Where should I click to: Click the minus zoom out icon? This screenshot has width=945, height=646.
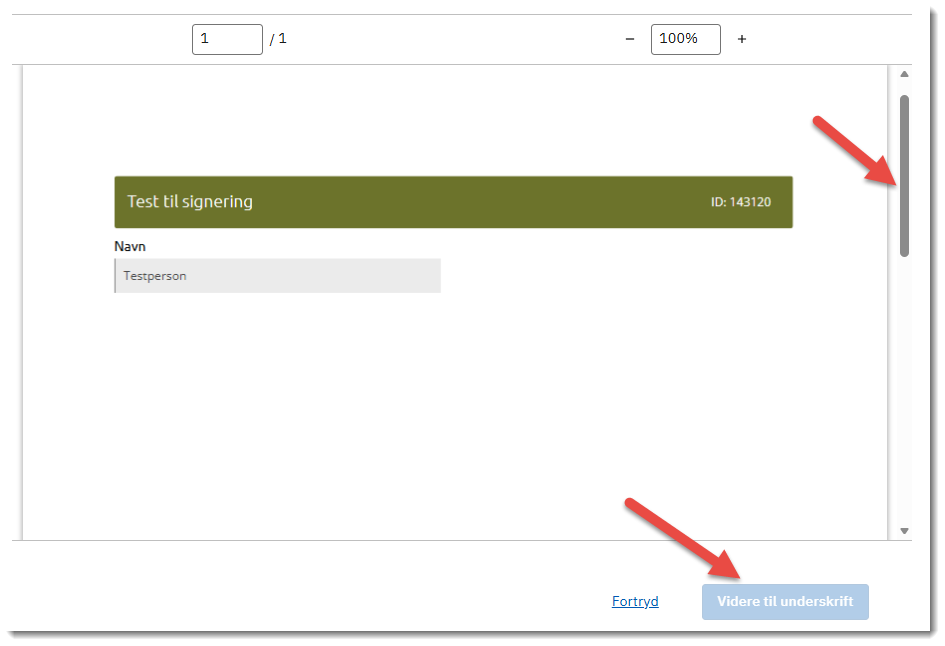[x=630, y=39]
